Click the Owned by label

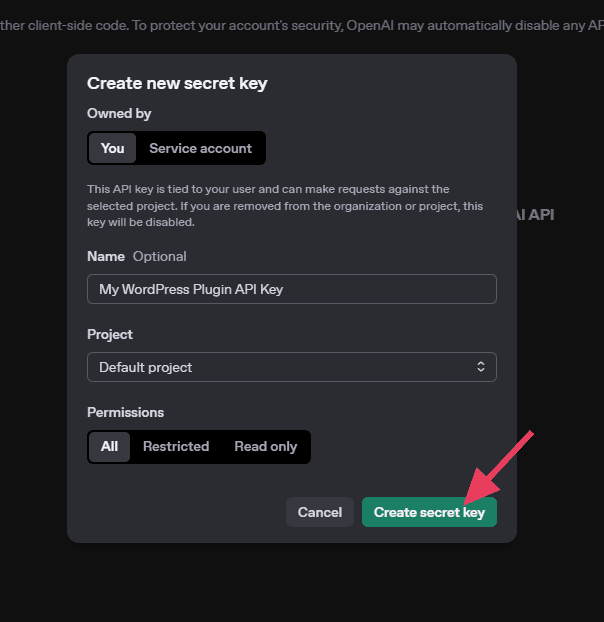point(119,114)
